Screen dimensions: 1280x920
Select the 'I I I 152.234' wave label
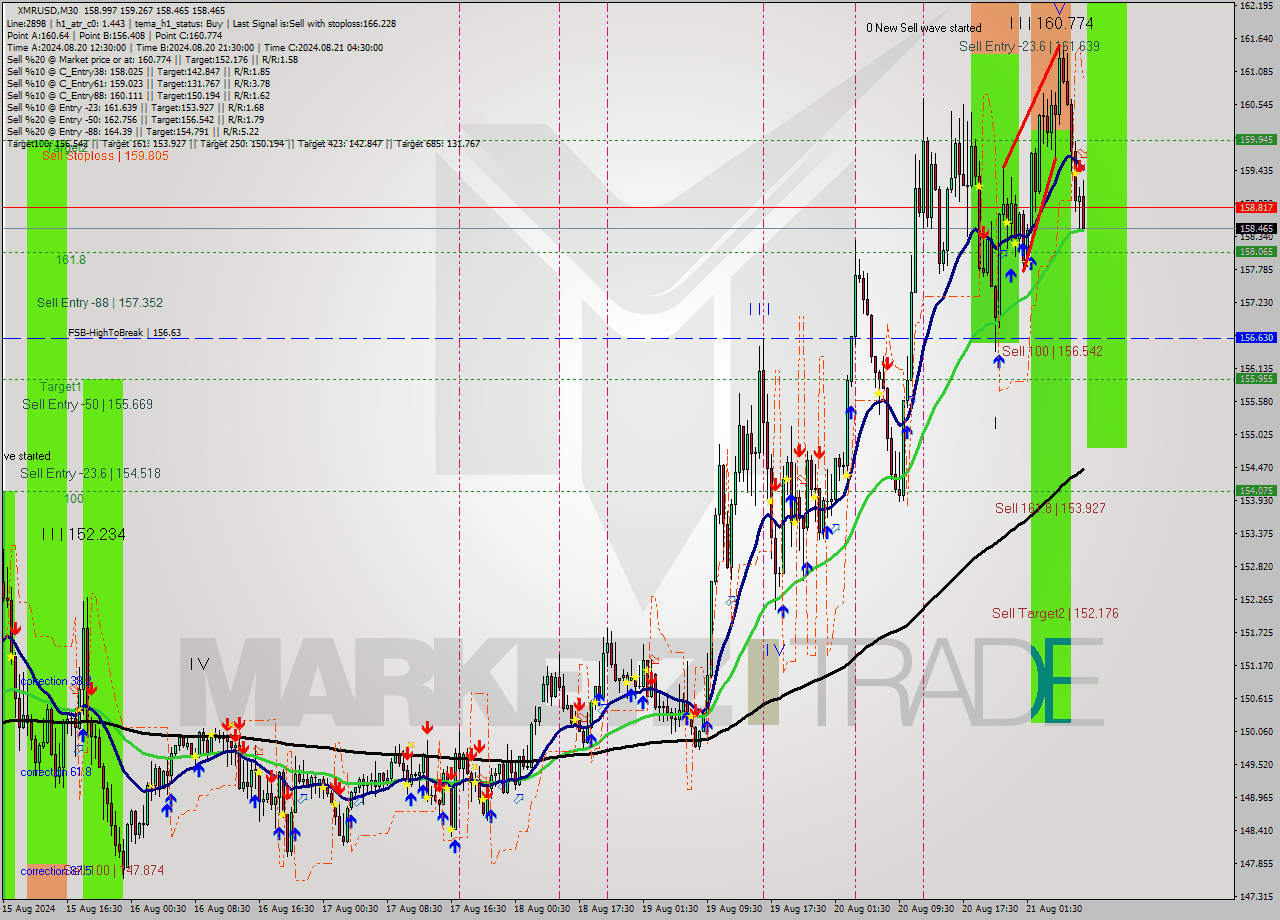[84, 535]
